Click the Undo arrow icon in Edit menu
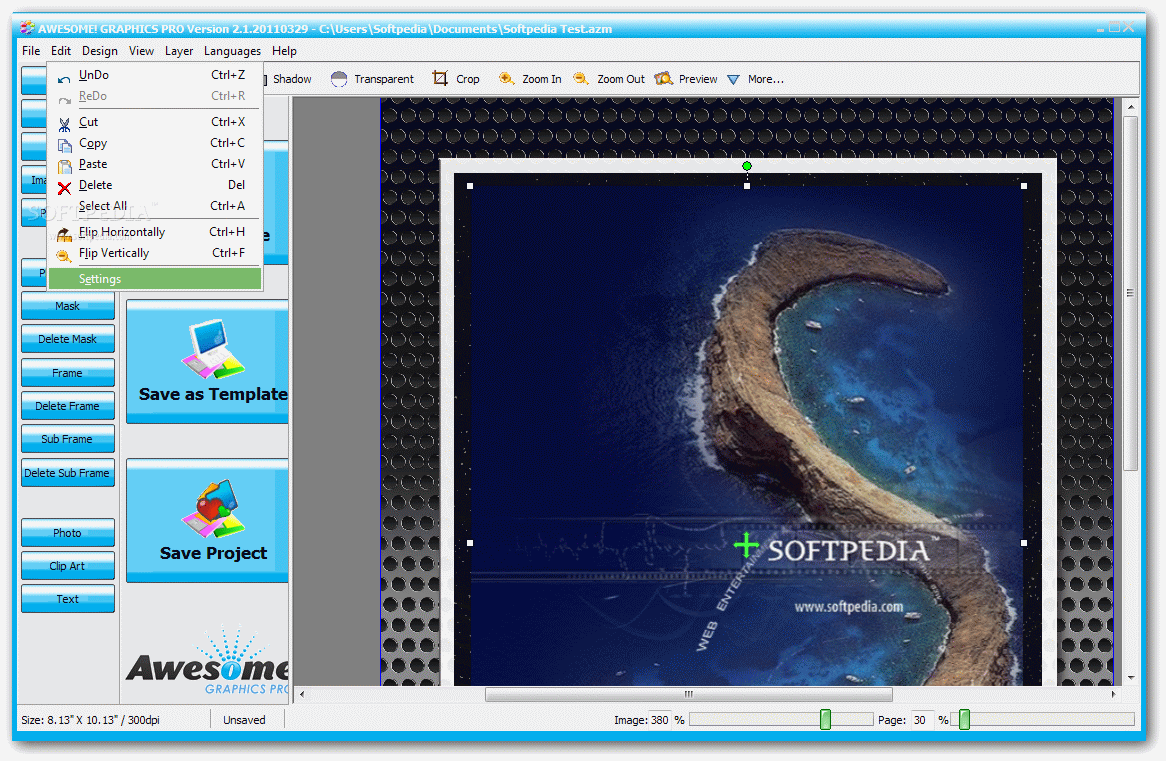Image resolution: width=1166 pixels, height=761 pixels. click(65, 78)
